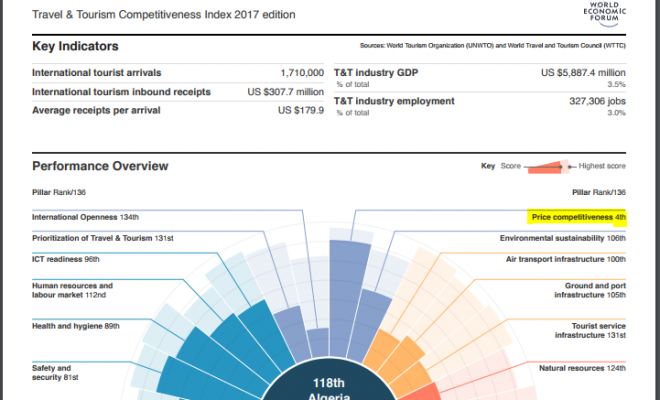Select Prioritization of Travel & Tourism label

click(103, 238)
